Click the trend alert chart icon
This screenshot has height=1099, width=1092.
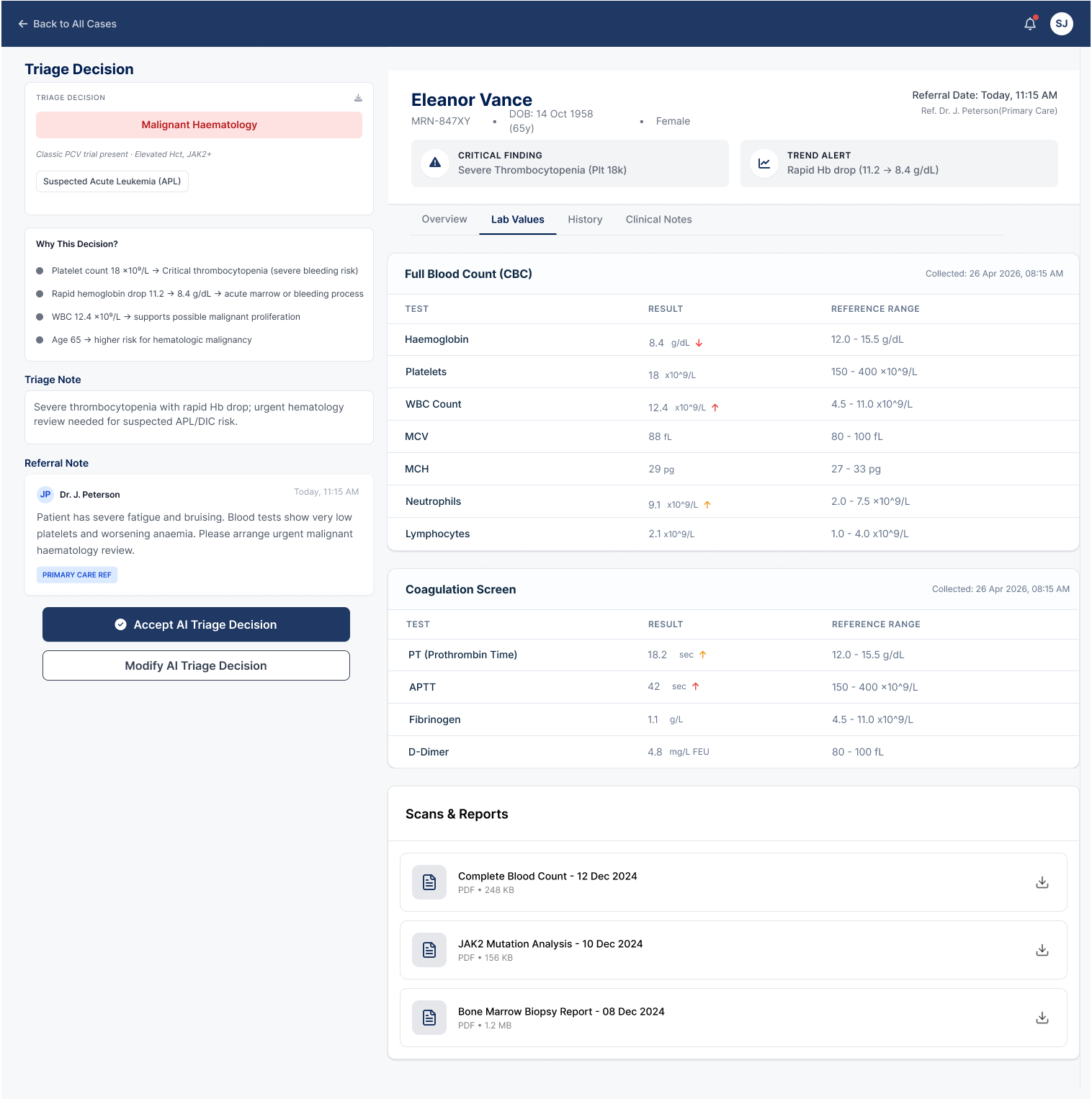point(764,163)
